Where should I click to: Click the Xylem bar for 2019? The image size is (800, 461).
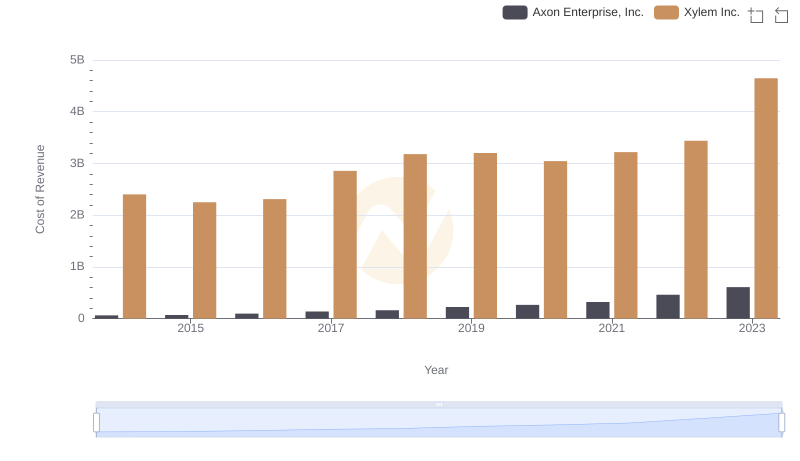[485, 236]
